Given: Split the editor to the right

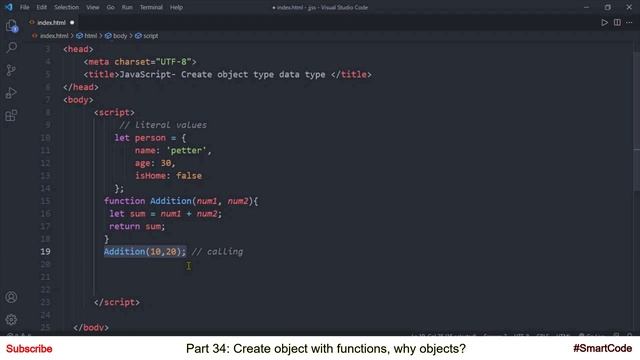Looking at the screenshot, I should [x=617, y=22].
